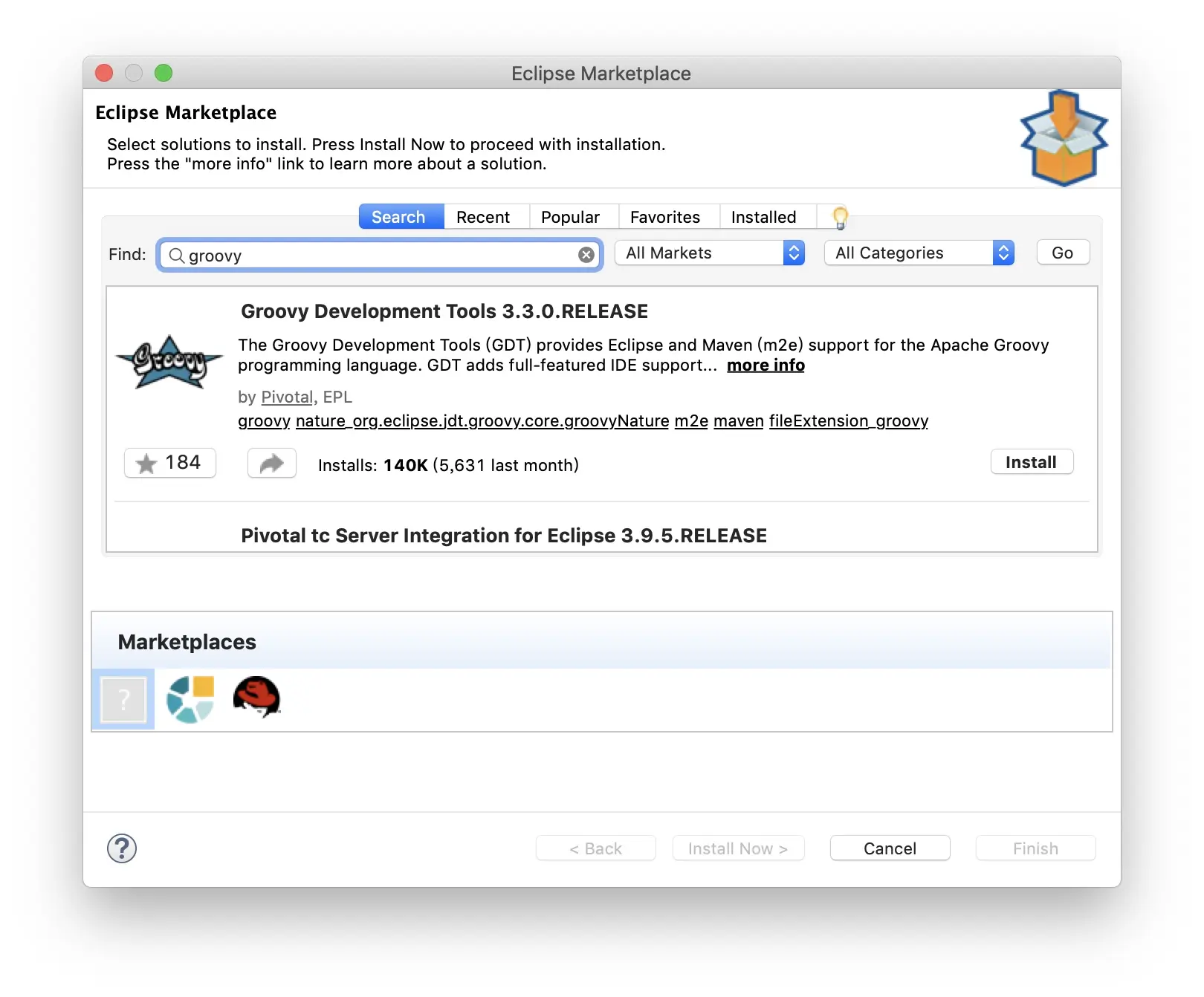
Task: Star Groovy Development Tools favorite button
Action: (170, 463)
